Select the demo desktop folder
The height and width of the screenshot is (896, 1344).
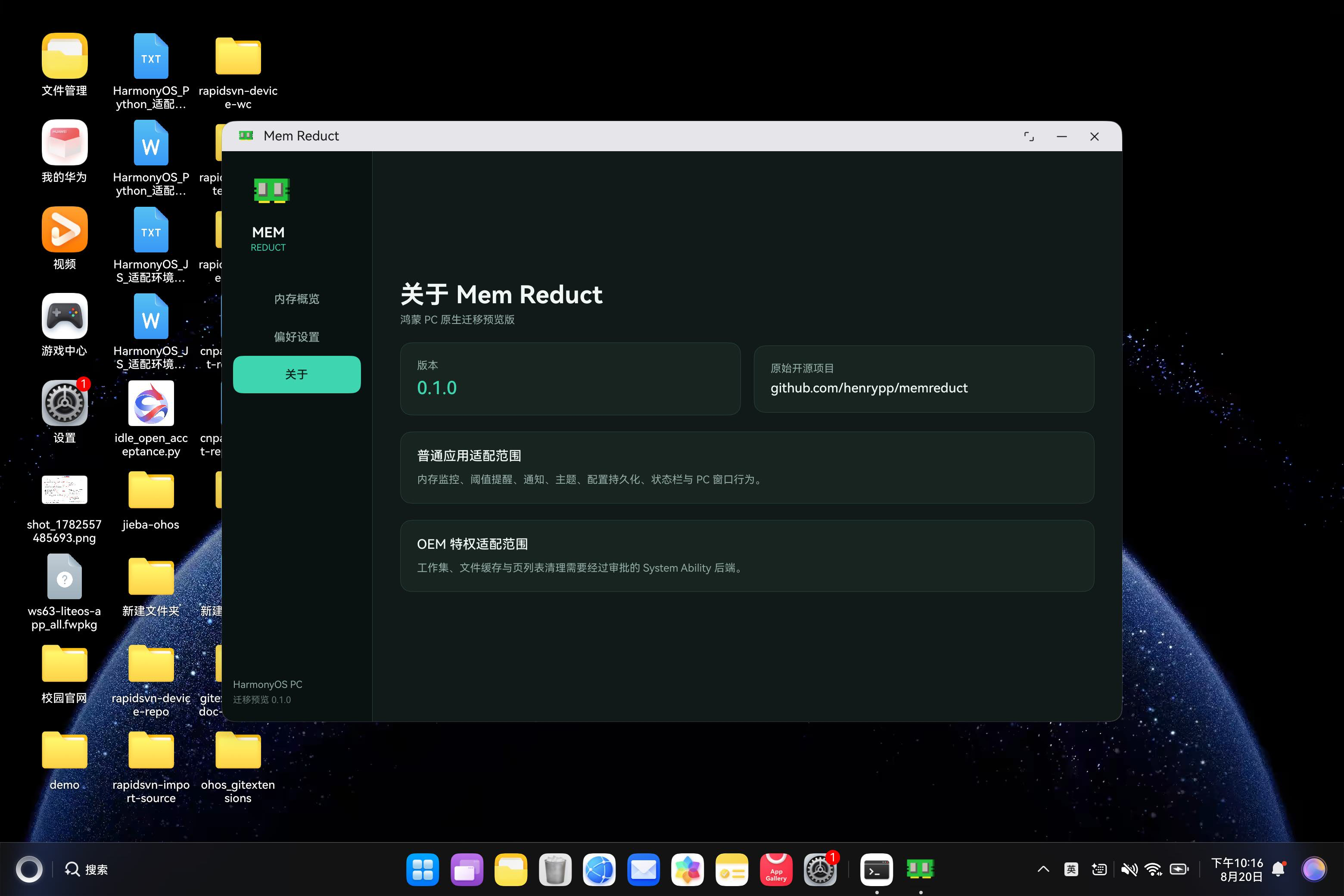[65, 750]
